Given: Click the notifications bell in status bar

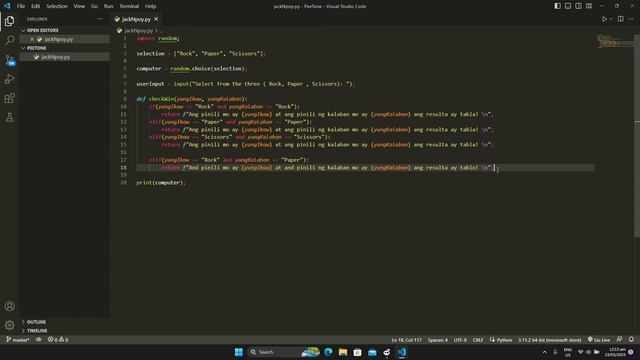Looking at the screenshot, I should [631, 340].
